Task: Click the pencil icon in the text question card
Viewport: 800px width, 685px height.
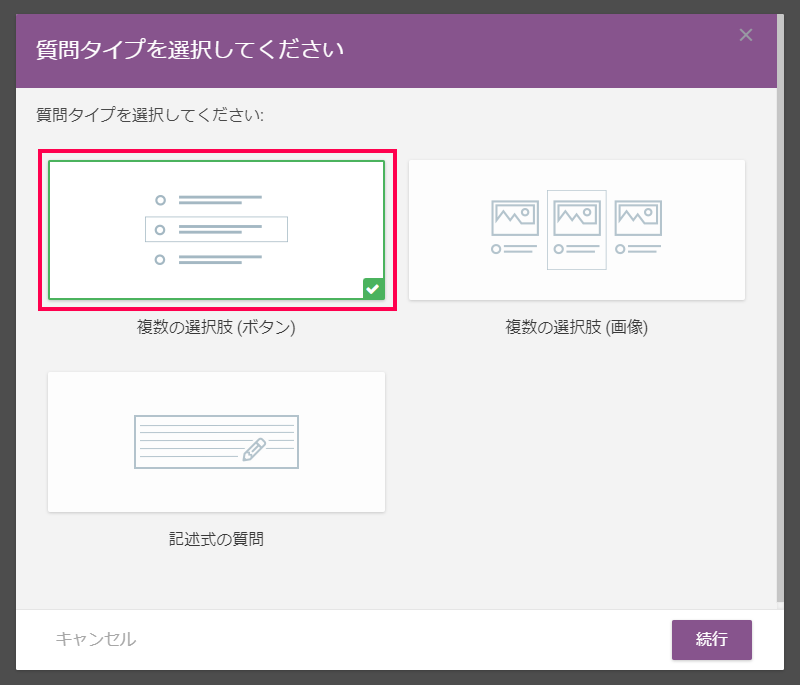Action: click(x=254, y=449)
